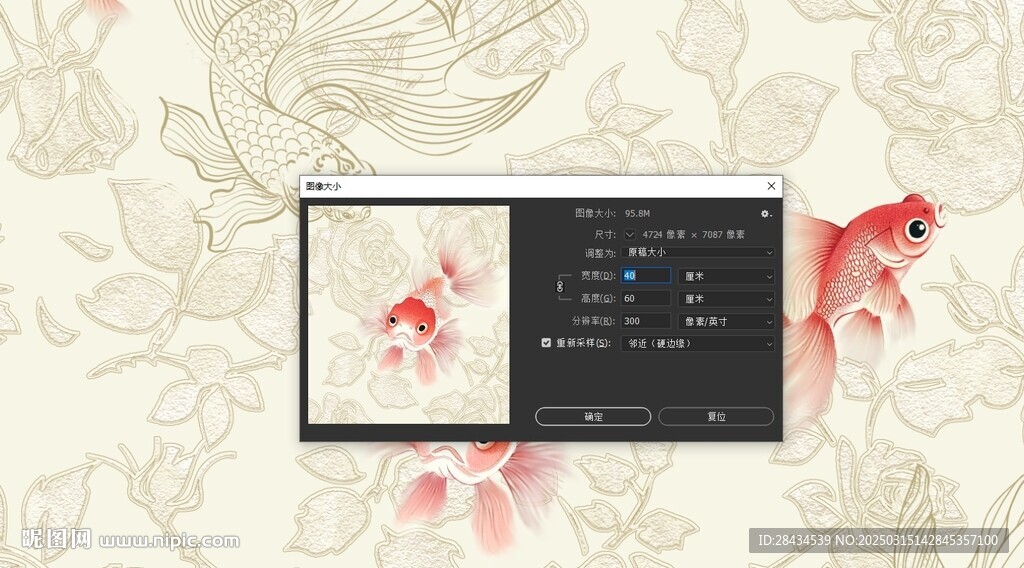This screenshot has width=1024, height=568.
Task: Click the goldfish preview thumbnail in dialog
Action: tap(409, 315)
